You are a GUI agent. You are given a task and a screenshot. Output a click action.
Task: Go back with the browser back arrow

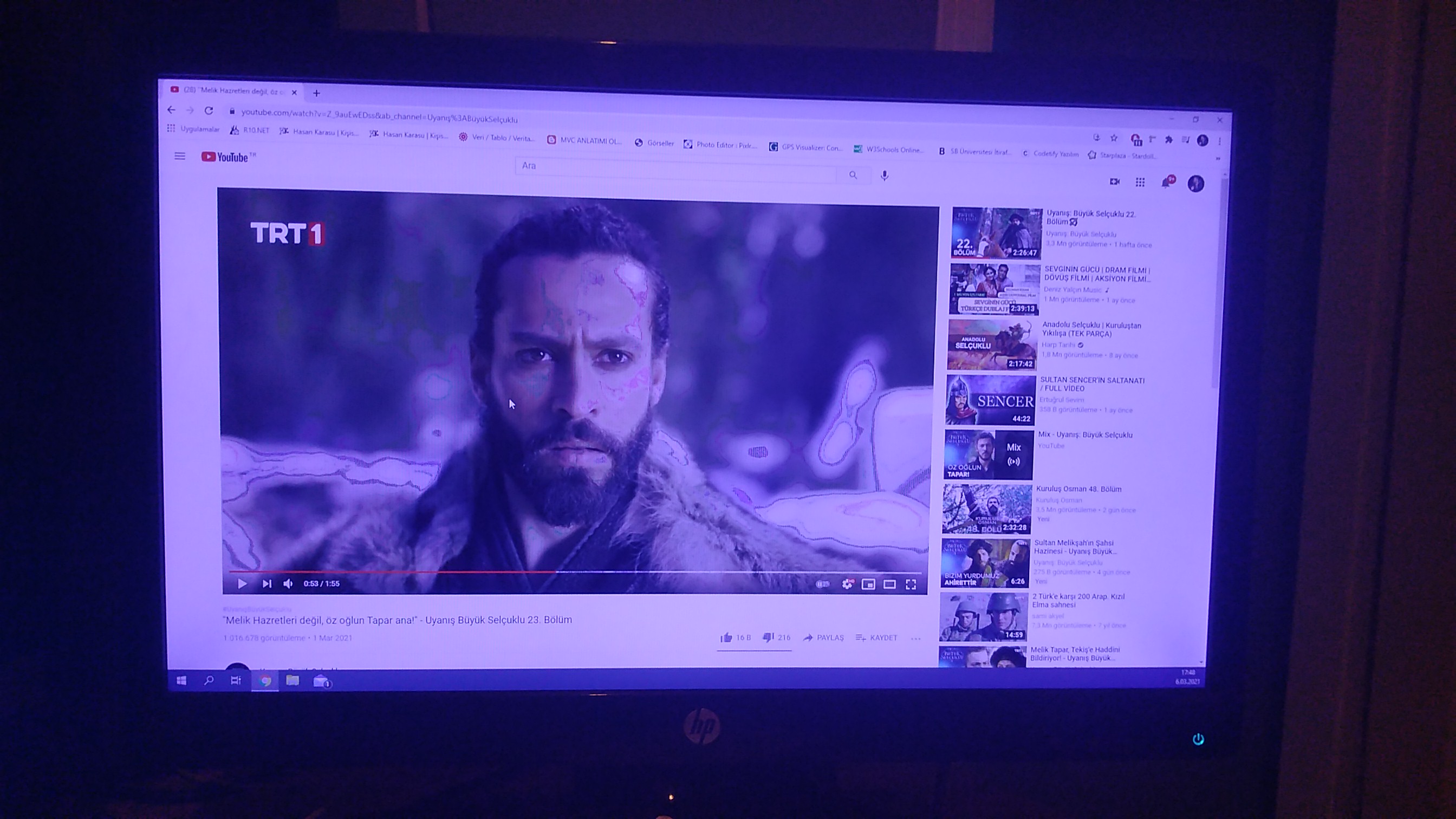click(x=171, y=109)
